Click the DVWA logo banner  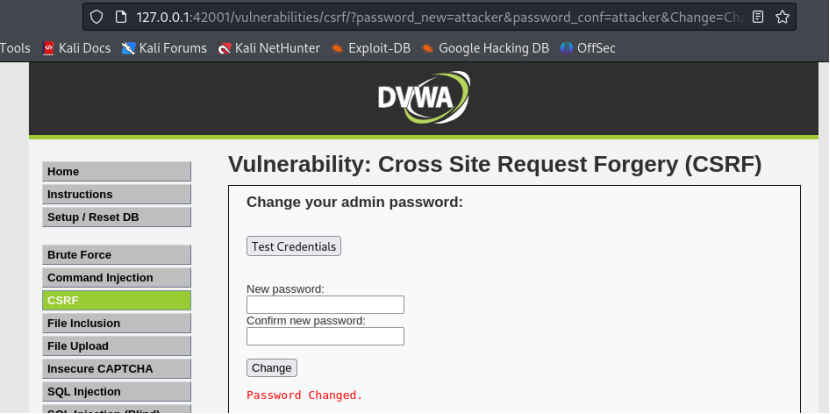tap(423, 97)
